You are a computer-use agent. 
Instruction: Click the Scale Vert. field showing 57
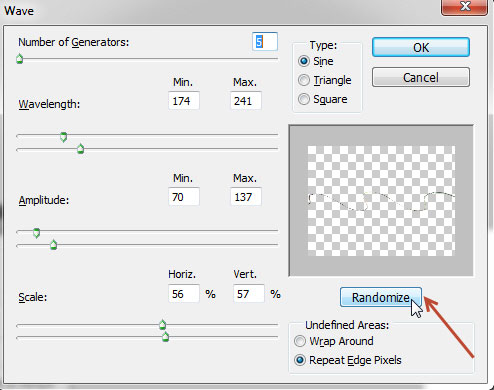[249, 294]
